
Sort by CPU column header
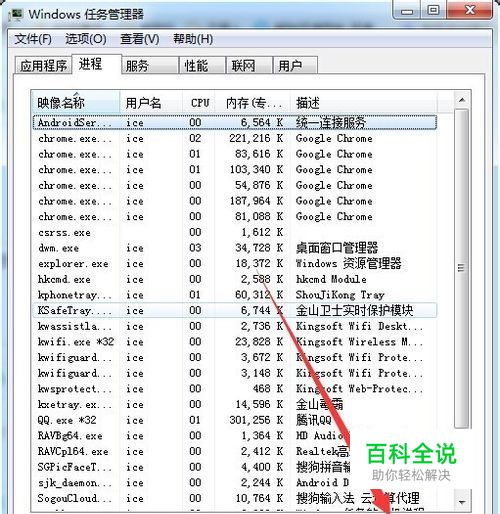tap(199, 103)
